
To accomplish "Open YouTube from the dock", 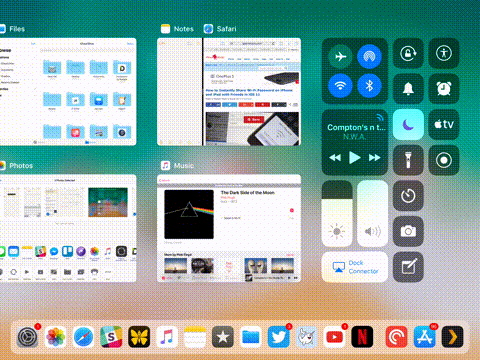I will (x=334, y=337).
